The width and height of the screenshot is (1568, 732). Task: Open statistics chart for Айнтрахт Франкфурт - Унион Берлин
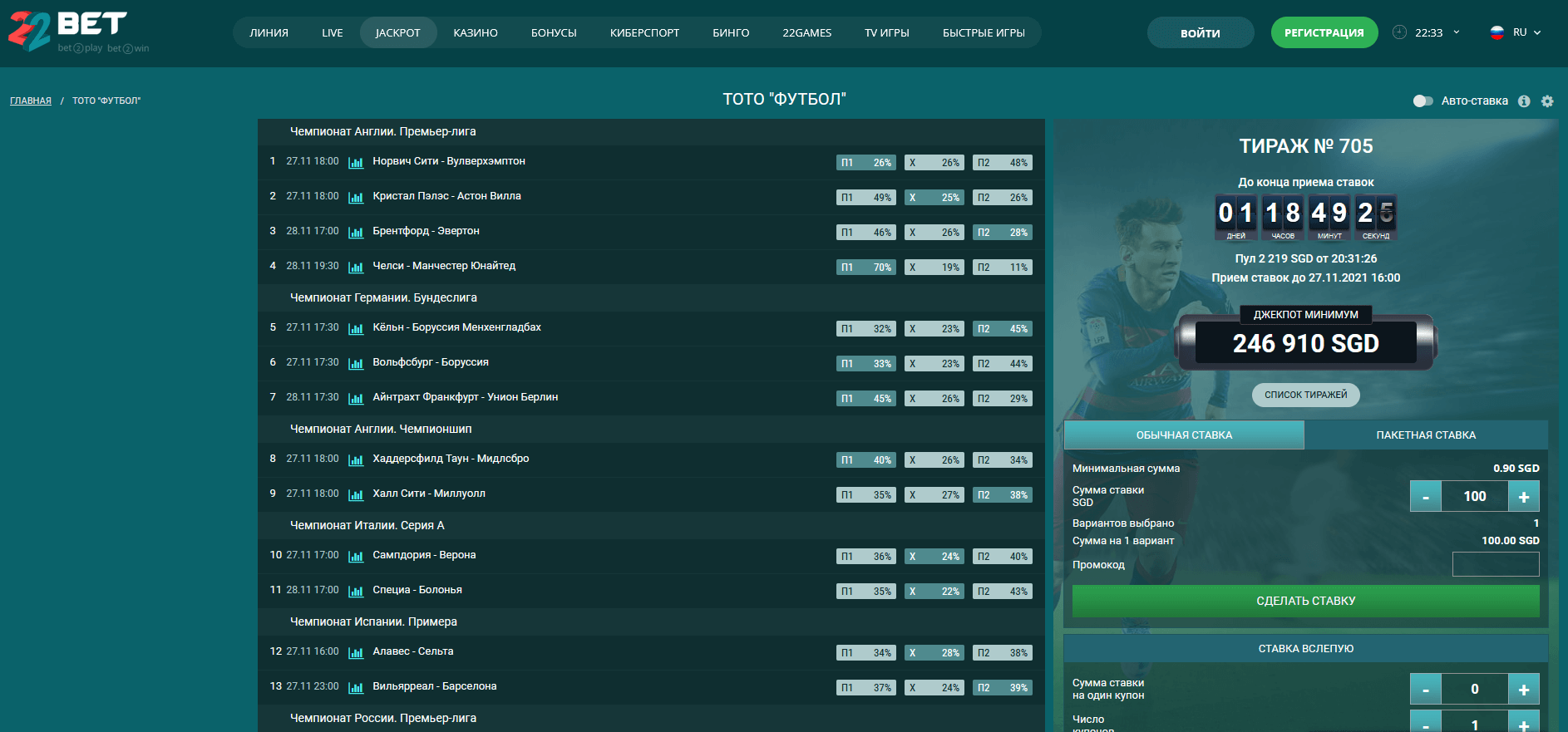point(356,399)
